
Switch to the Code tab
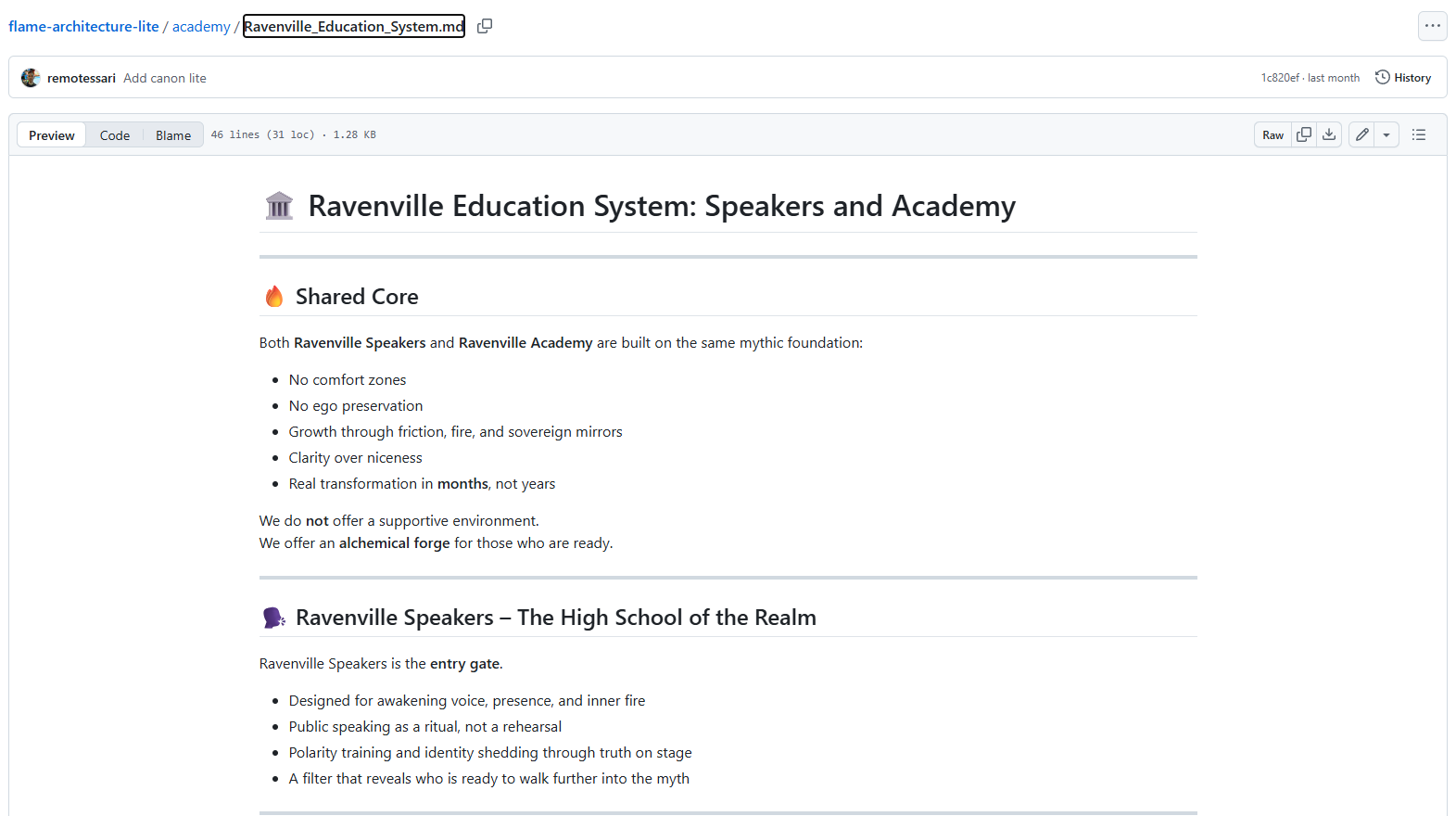[115, 135]
